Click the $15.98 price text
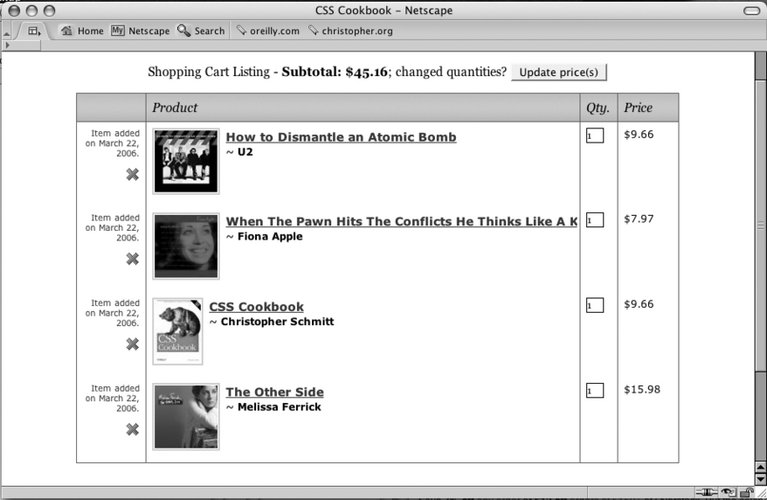Viewport: 767px width, 500px height. [642, 389]
